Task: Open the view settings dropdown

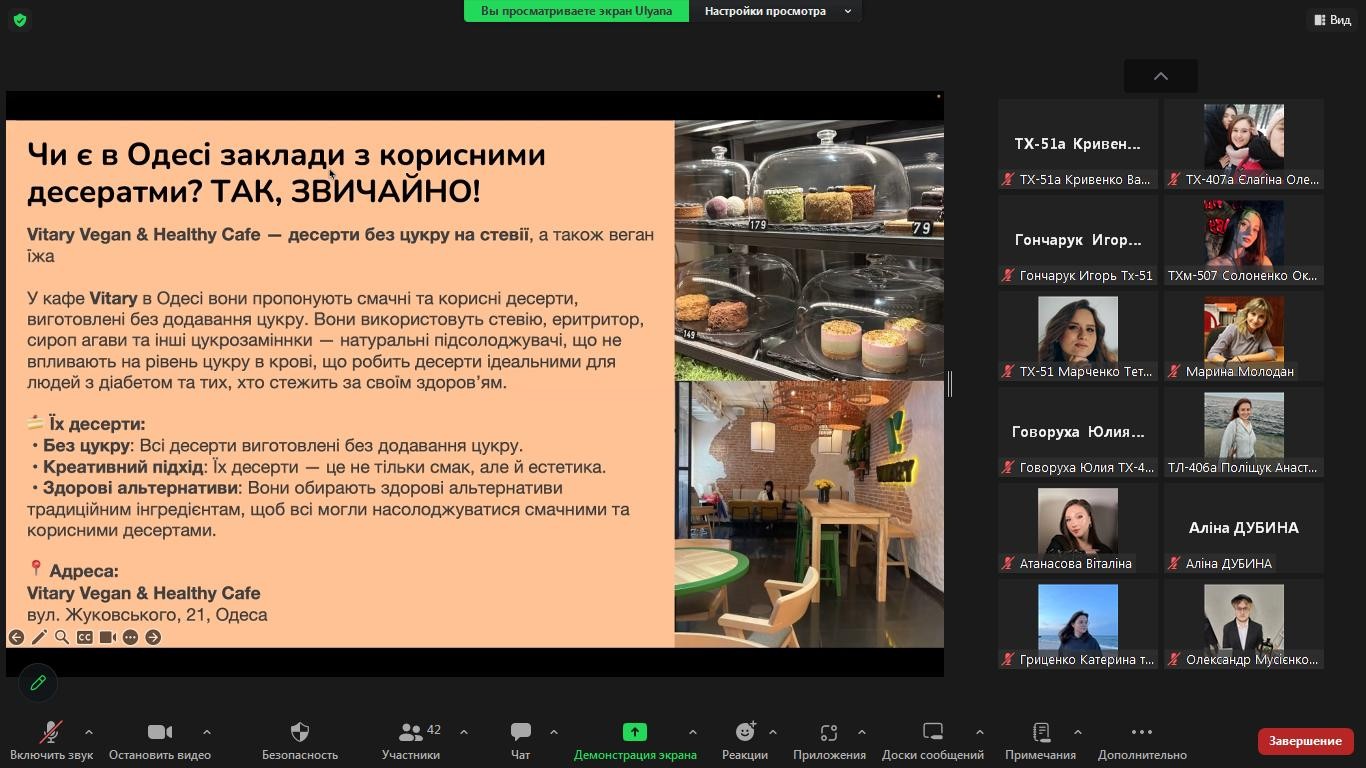Action: point(775,11)
